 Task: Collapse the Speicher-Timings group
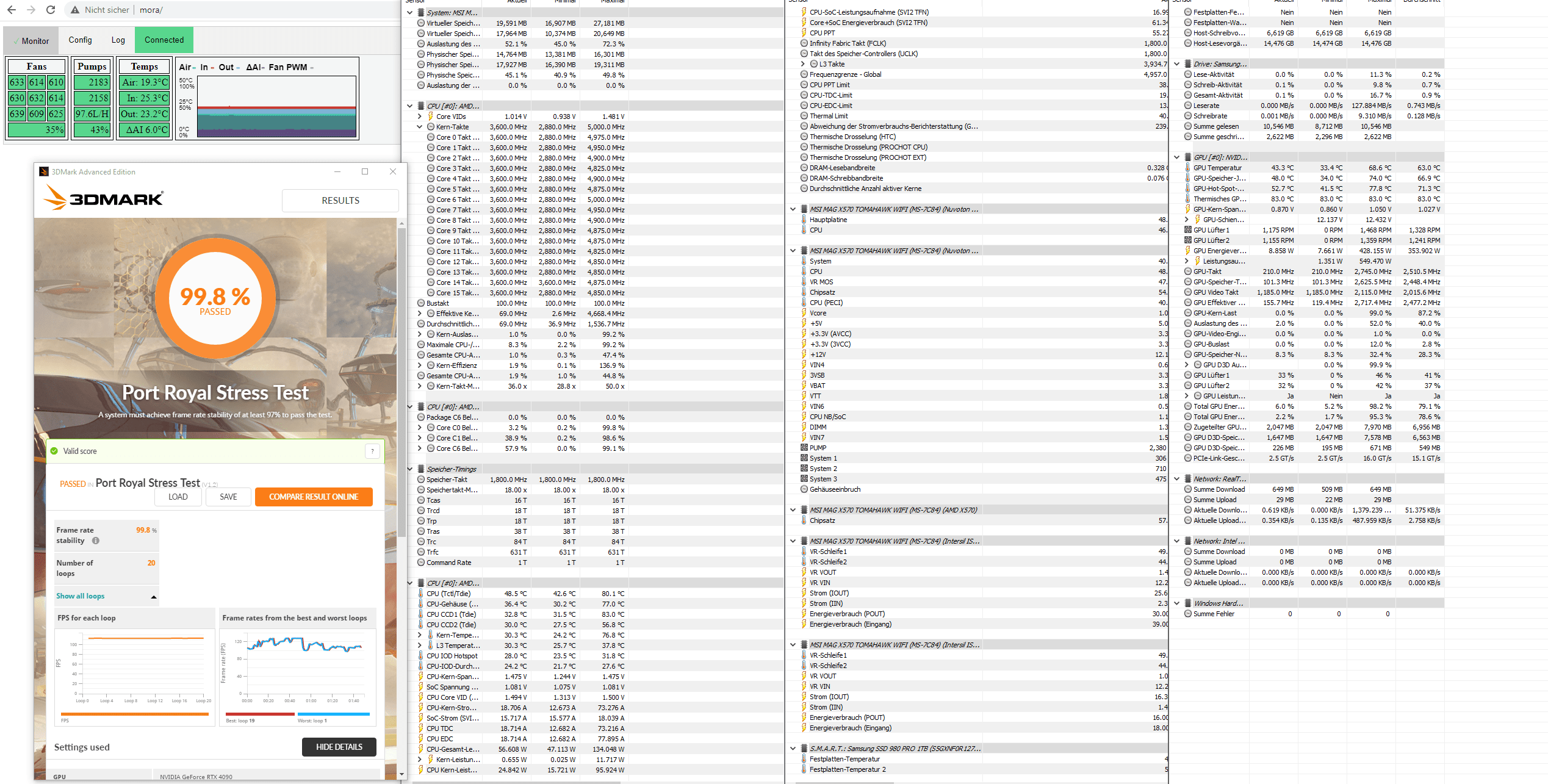(410, 469)
